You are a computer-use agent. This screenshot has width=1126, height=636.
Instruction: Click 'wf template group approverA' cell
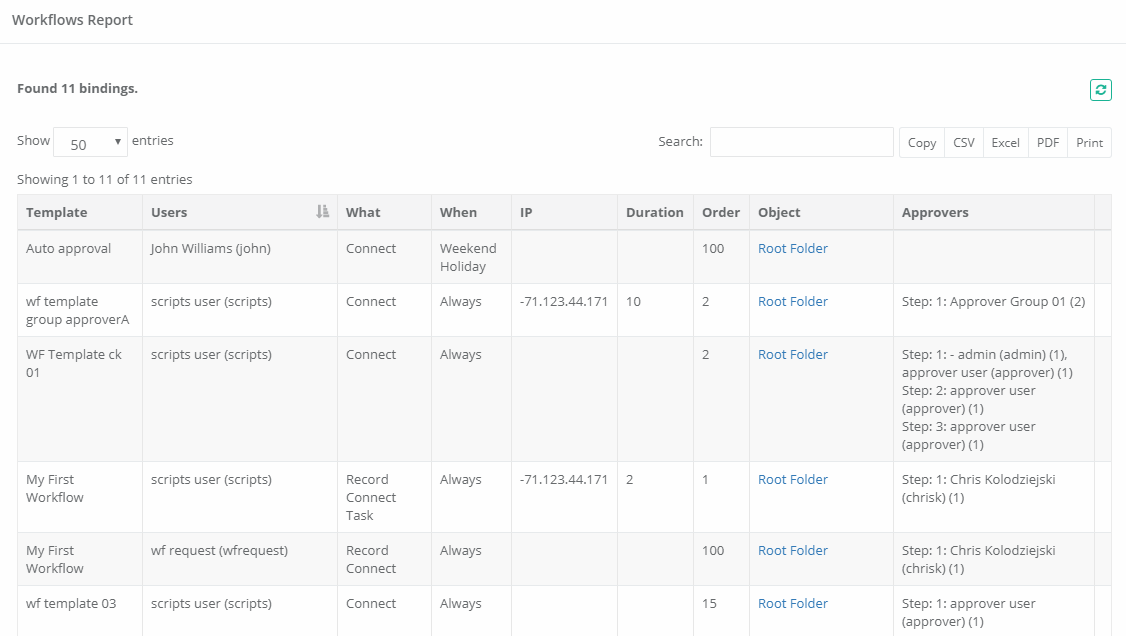click(78, 310)
